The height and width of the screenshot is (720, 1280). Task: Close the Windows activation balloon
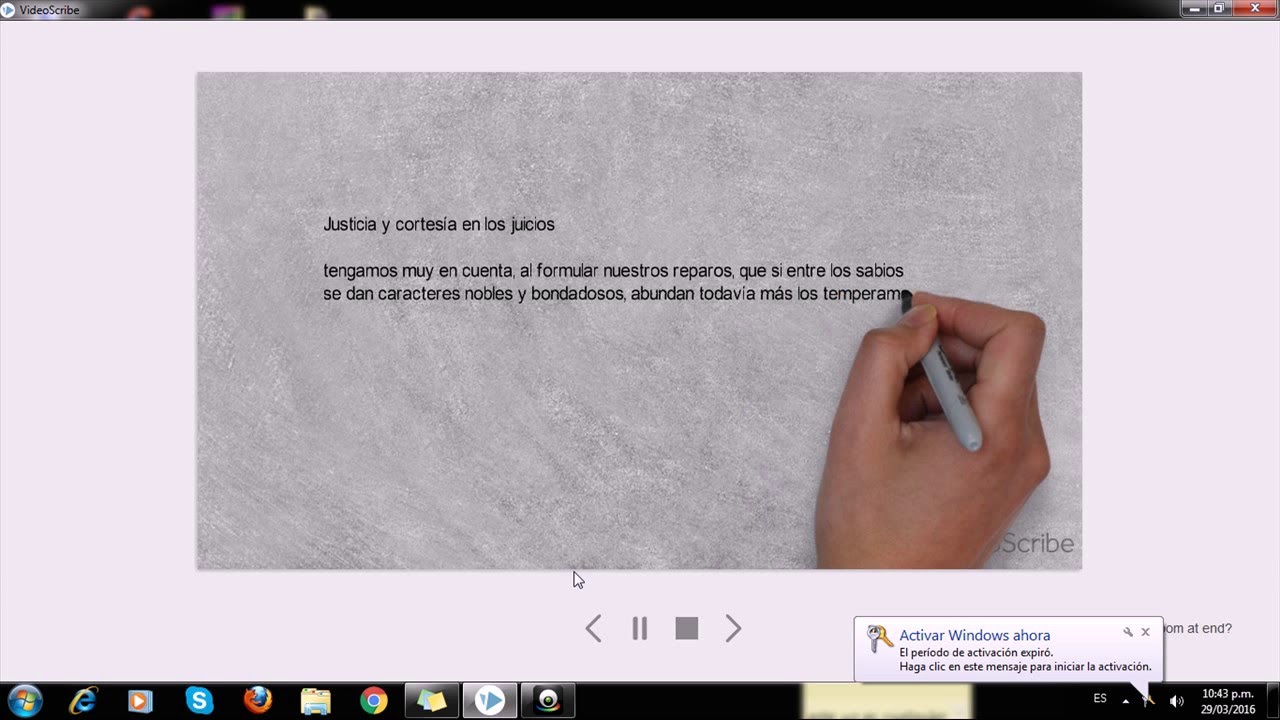tap(1146, 632)
